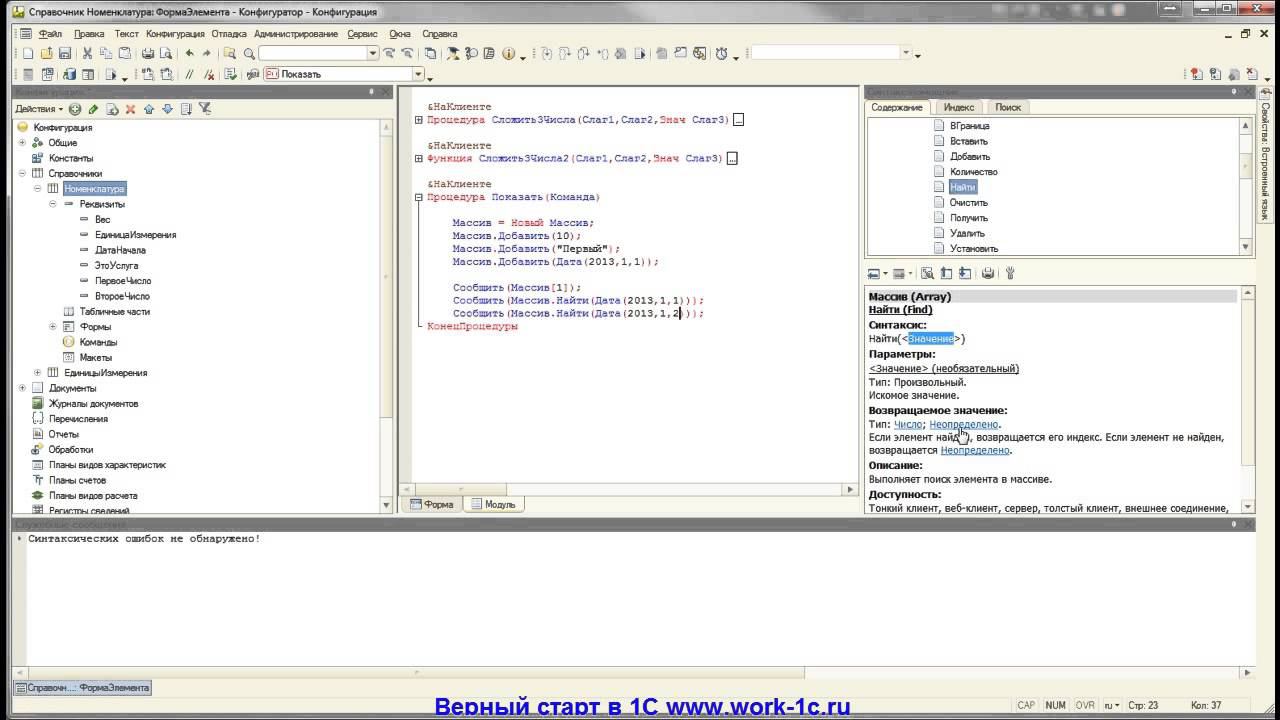Click the timer/clock icon in the top toolbar
This screenshot has height=720, width=1280.
coord(722,54)
